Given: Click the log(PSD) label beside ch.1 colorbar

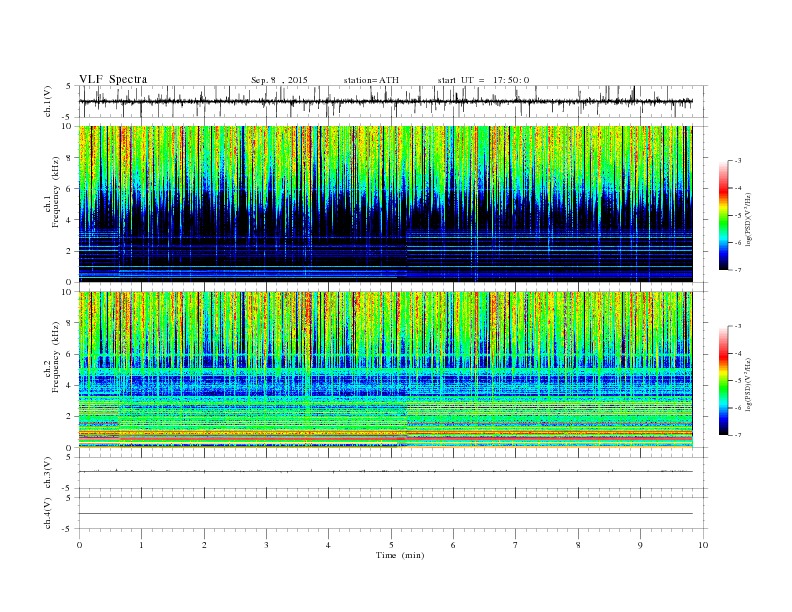Looking at the screenshot, I should pyautogui.click(x=748, y=220).
